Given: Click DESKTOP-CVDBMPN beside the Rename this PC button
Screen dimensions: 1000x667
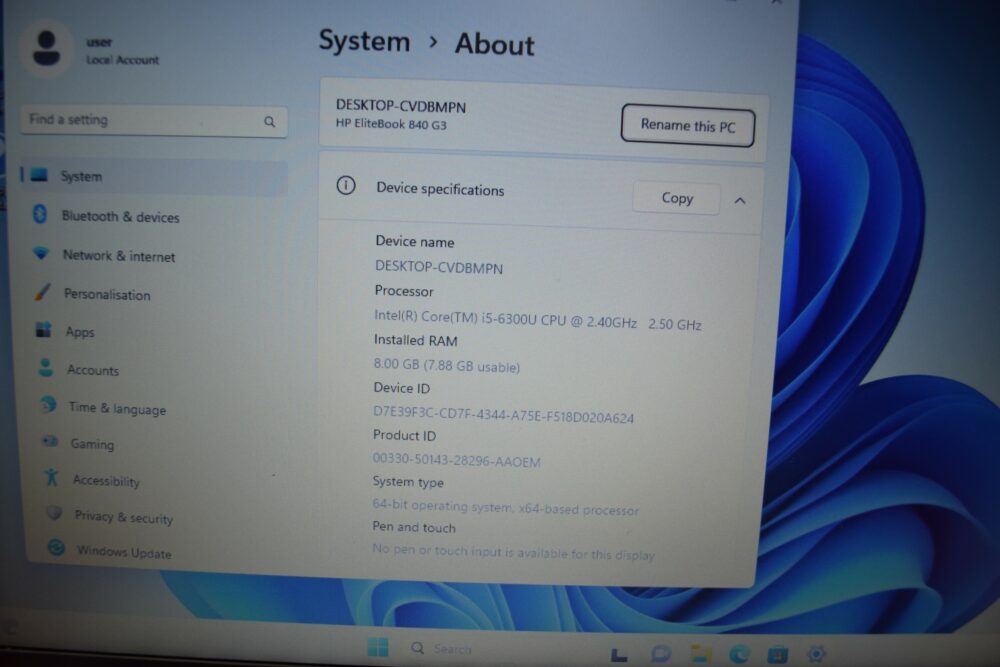Looking at the screenshot, I should 401,106.
